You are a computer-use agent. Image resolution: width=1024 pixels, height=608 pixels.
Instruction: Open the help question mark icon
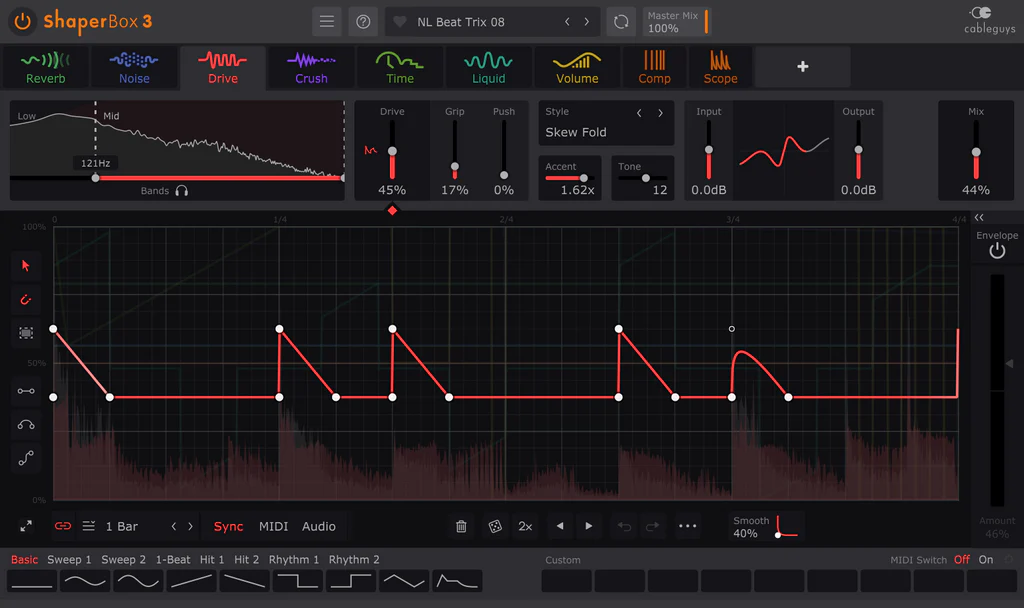click(363, 22)
